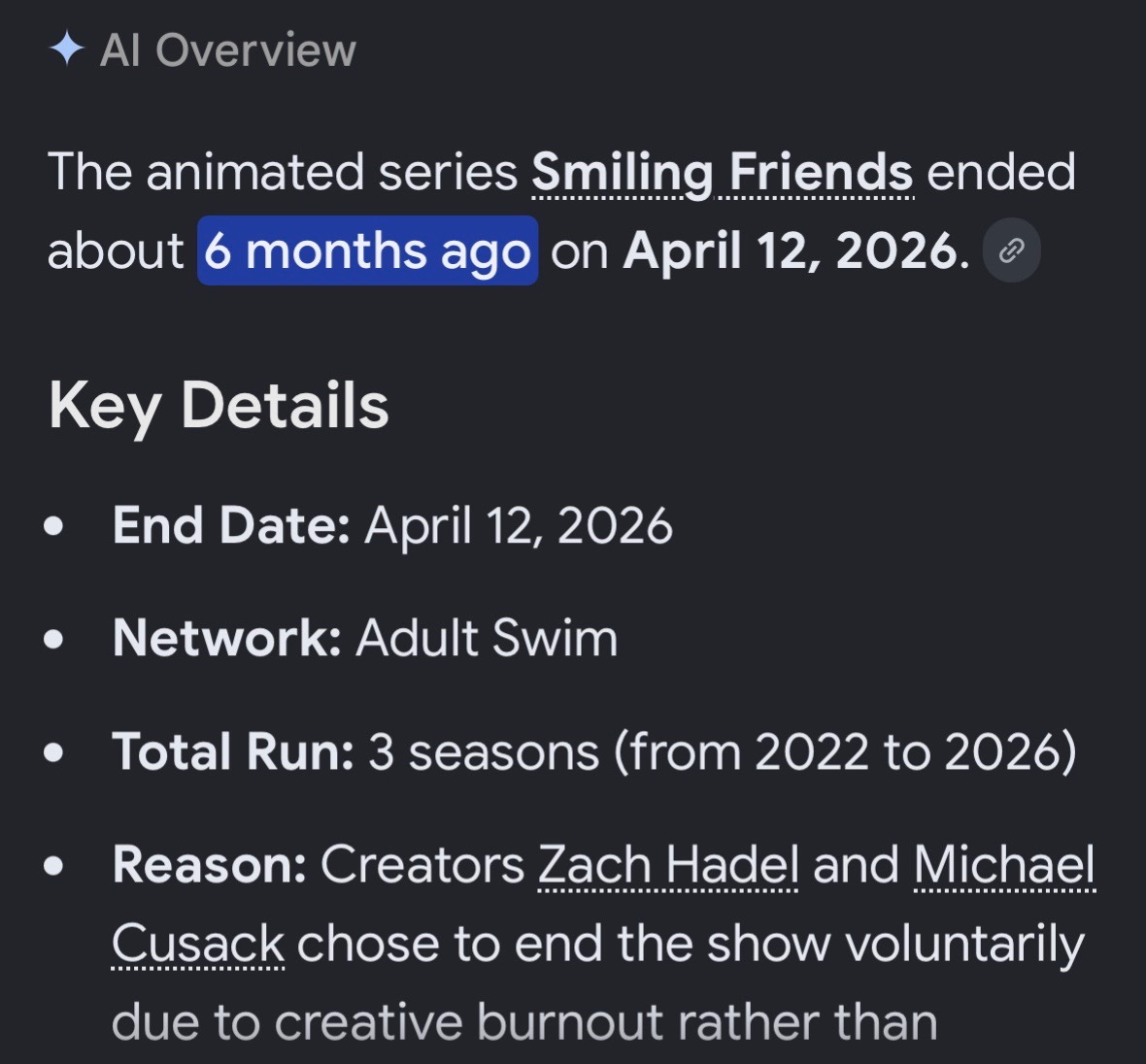Click the 3 seasons run text
1146x1064 pixels.
(483, 752)
